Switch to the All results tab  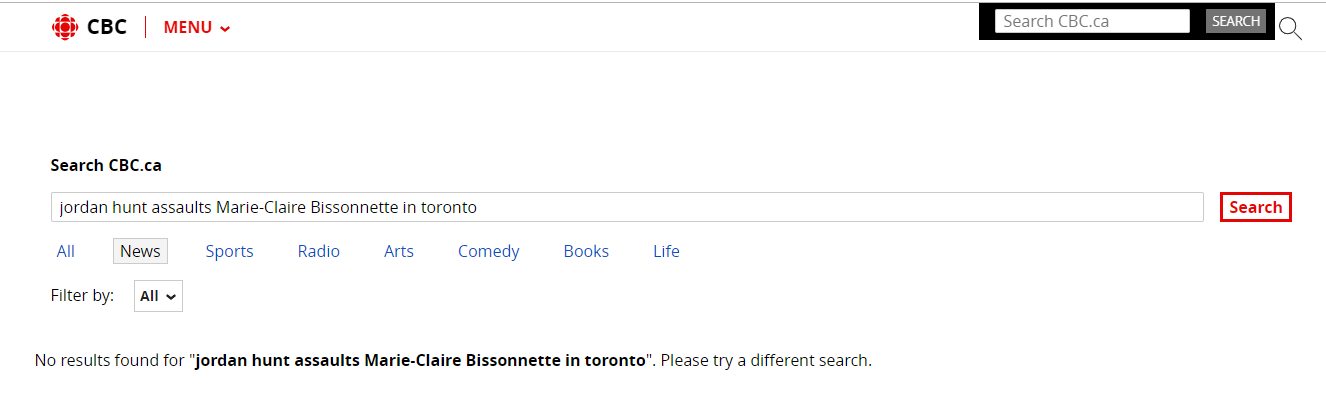point(65,251)
